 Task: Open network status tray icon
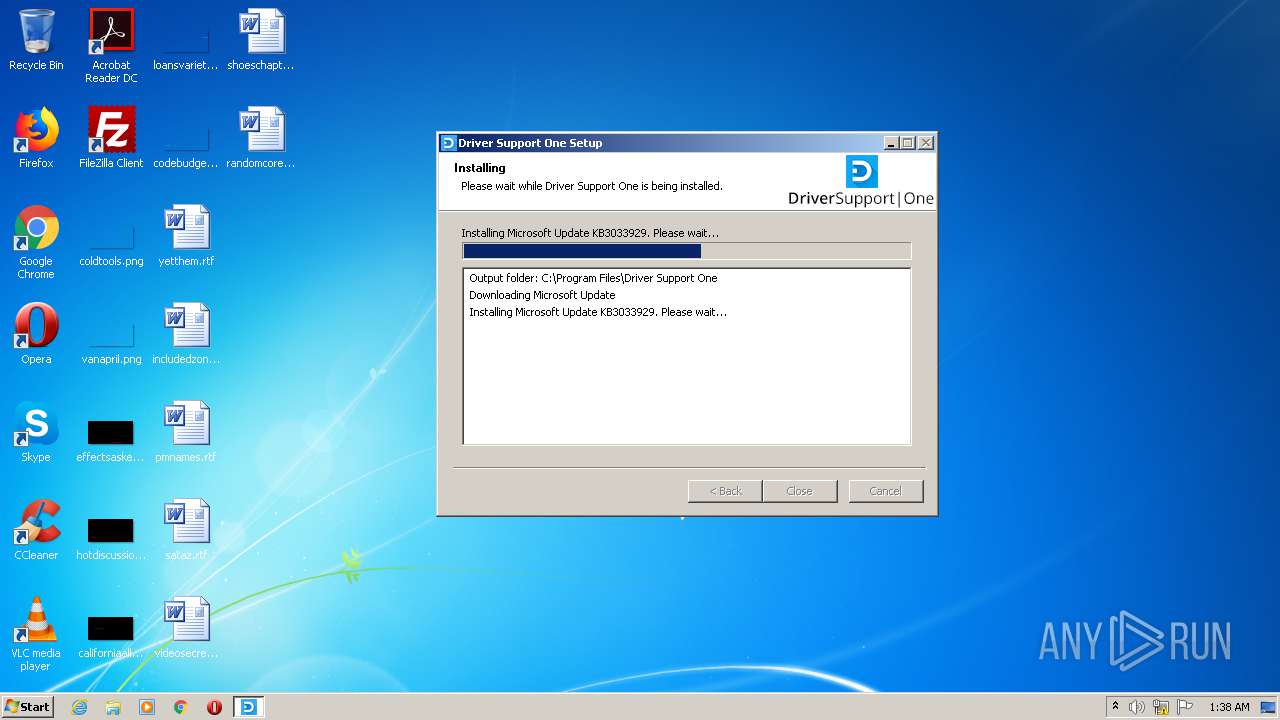tap(1161, 707)
